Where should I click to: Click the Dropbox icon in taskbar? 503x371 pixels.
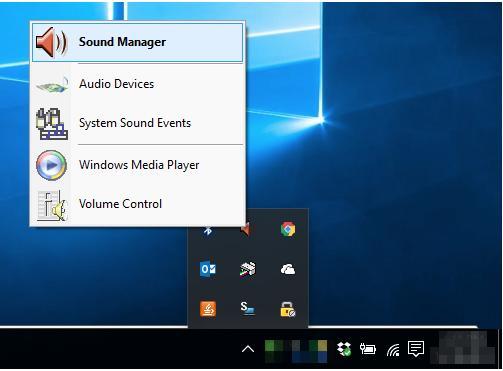tap(344, 349)
